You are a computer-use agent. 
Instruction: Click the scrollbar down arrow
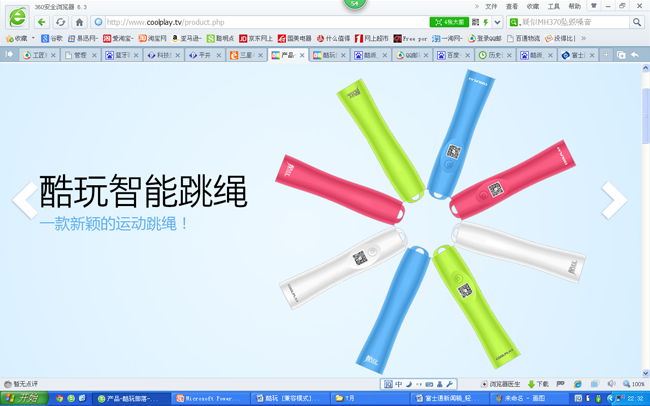pyautogui.click(x=645, y=373)
